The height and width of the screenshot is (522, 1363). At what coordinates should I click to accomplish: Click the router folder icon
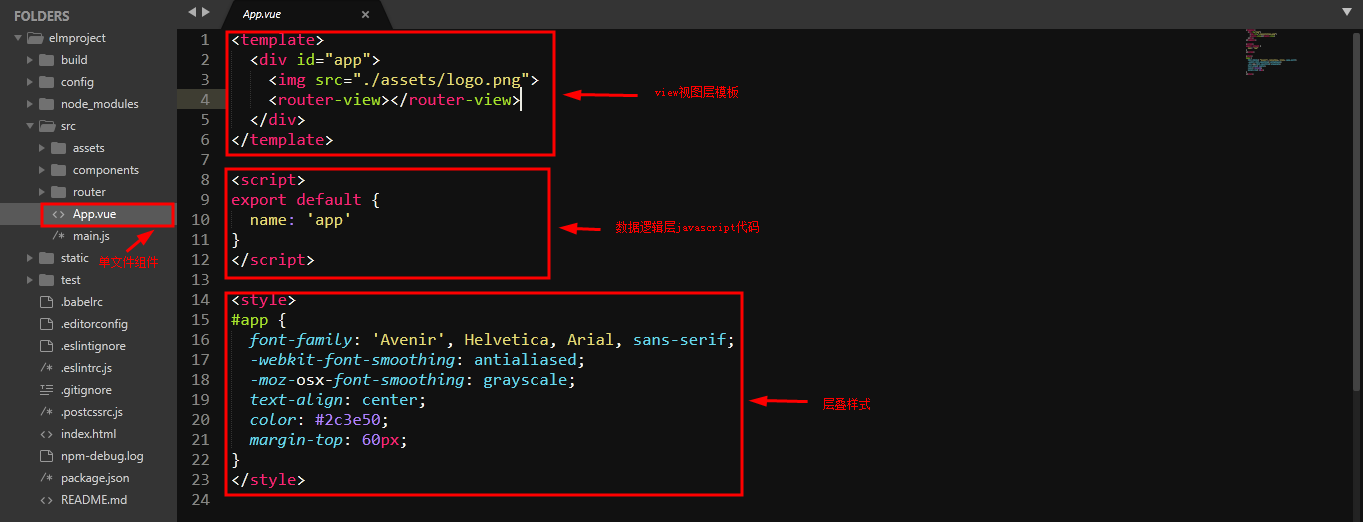tap(58, 192)
